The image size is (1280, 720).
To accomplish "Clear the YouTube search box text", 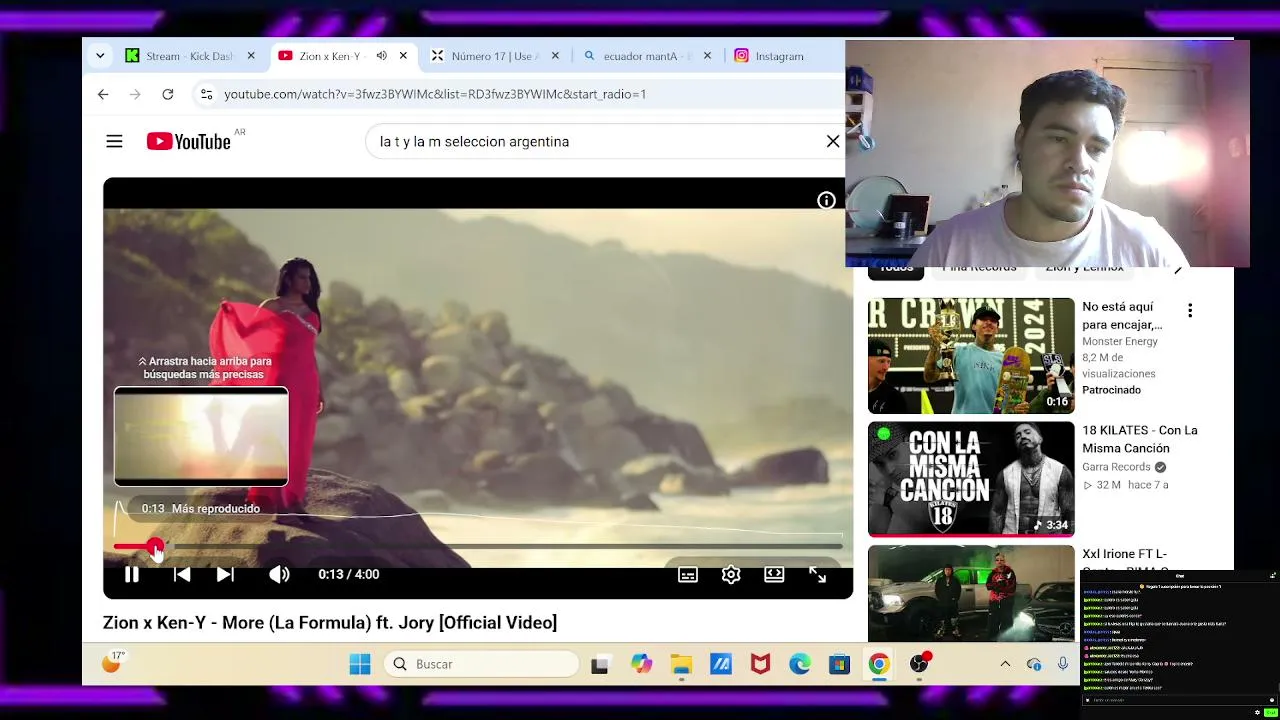I will point(833,142).
